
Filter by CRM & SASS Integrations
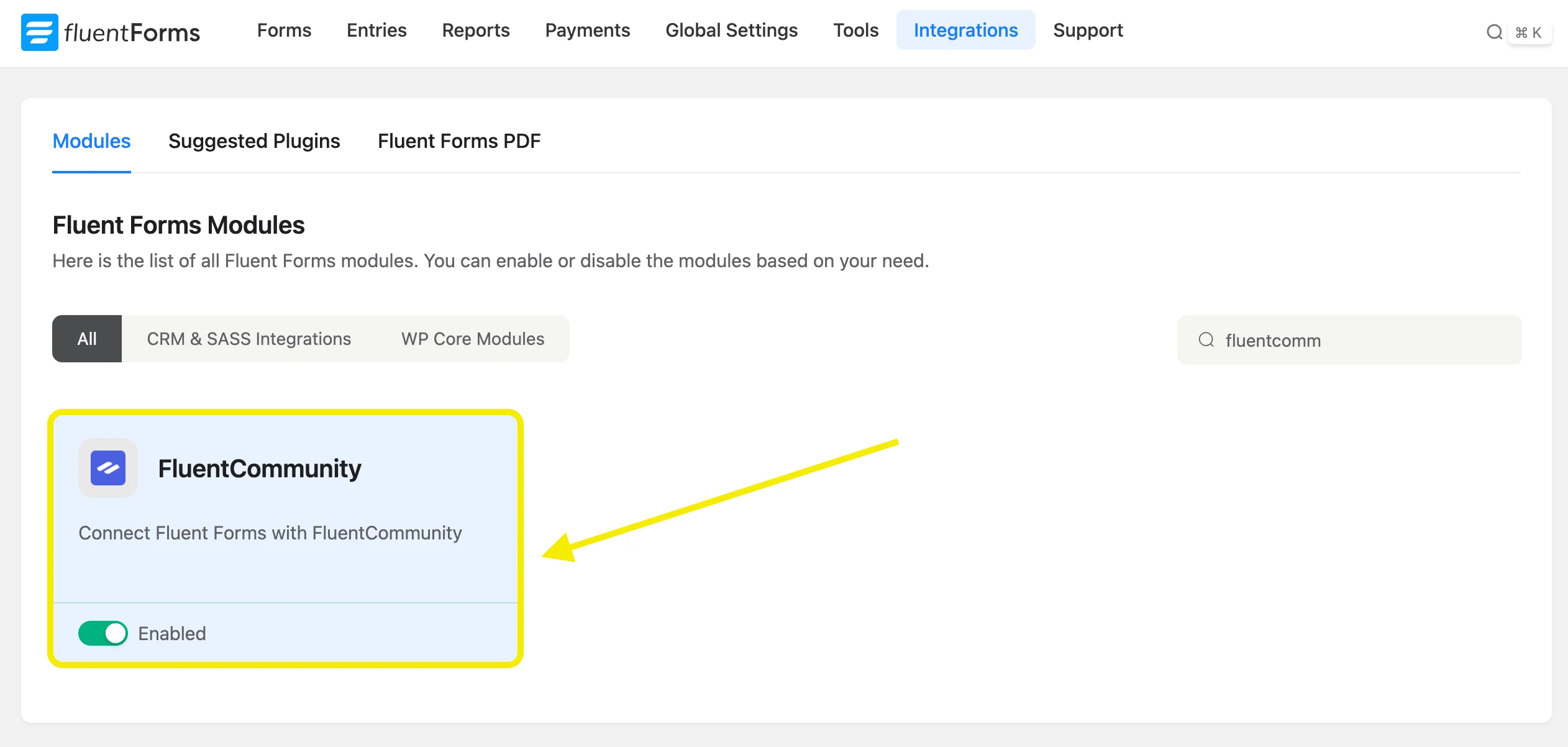[x=249, y=339]
